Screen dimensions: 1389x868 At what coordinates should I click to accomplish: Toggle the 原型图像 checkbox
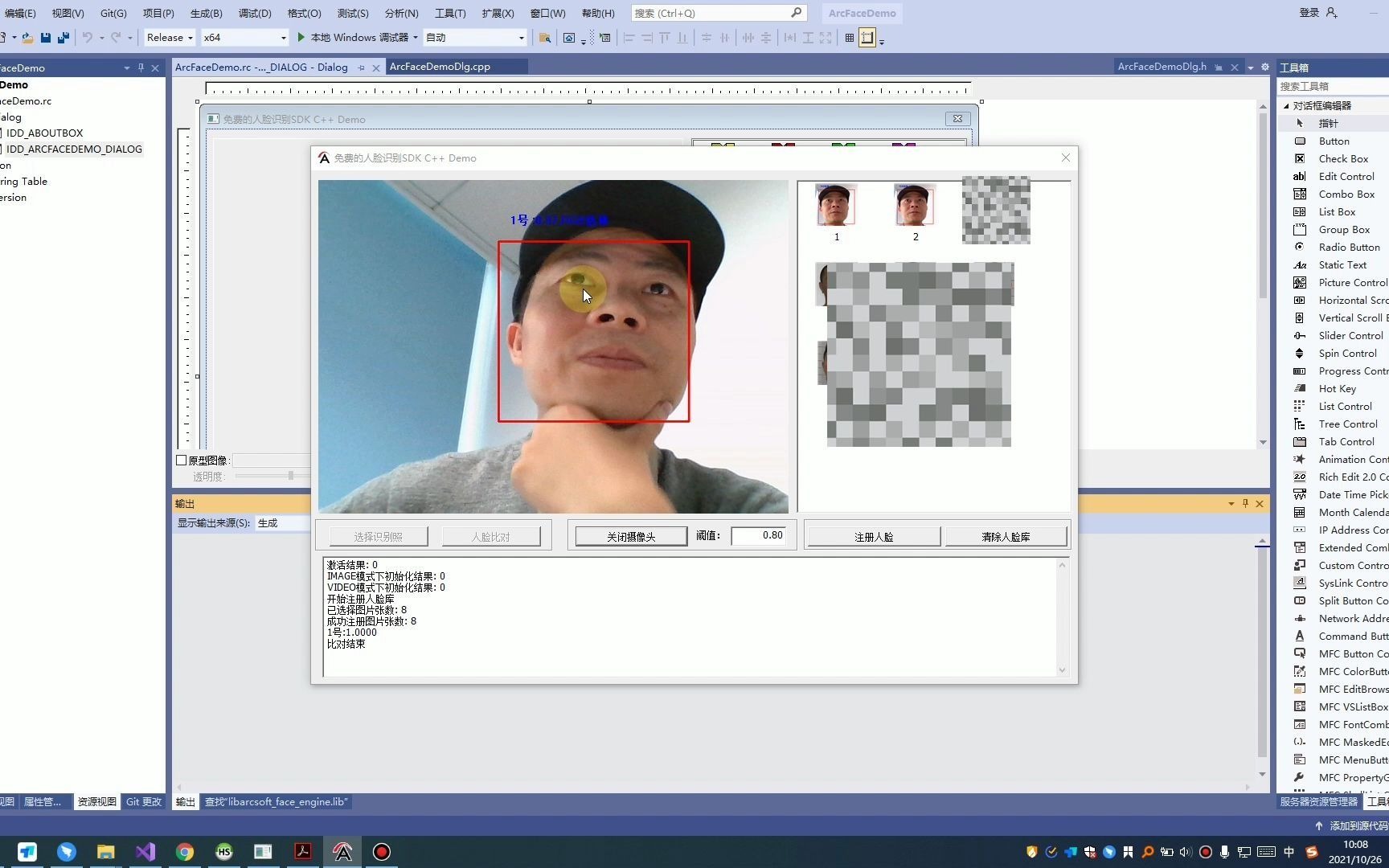[x=182, y=461]
